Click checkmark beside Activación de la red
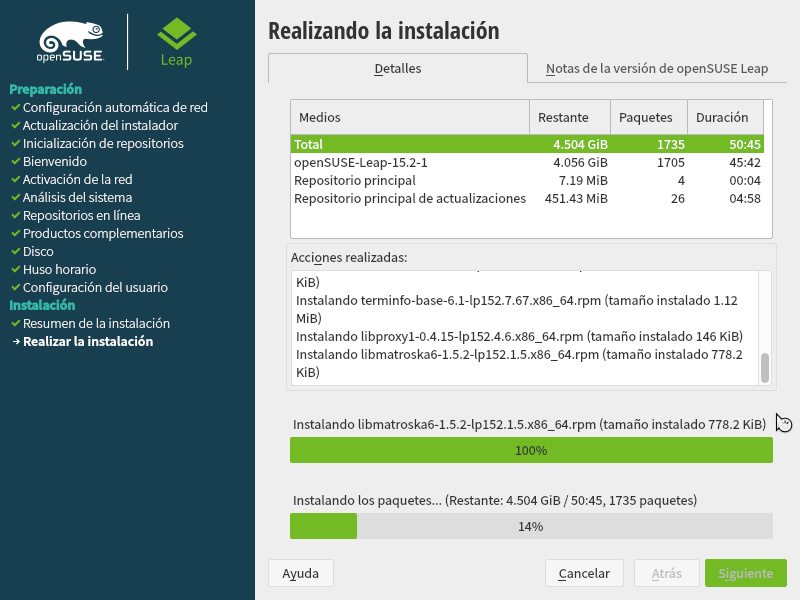The width and height of the screenshot is (800, 600). tap(16, 179)
